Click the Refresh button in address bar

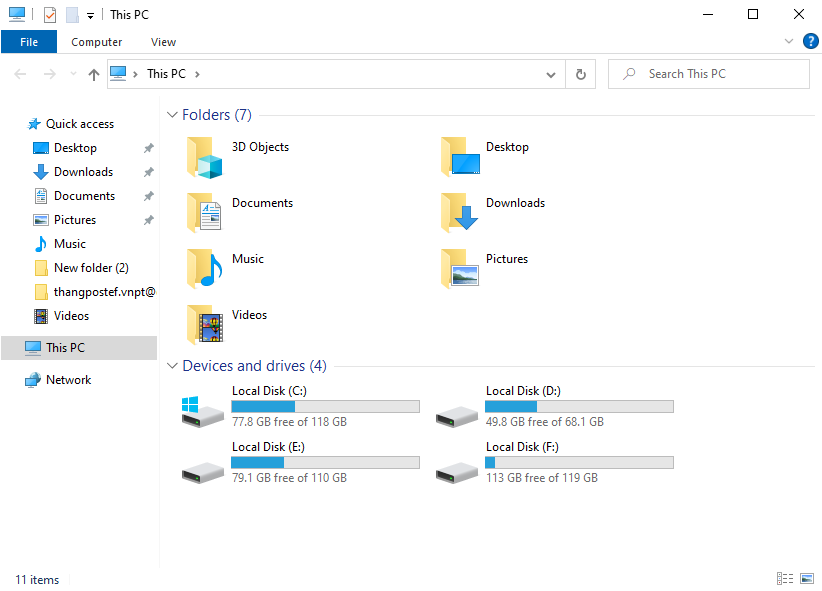point(581,74)
